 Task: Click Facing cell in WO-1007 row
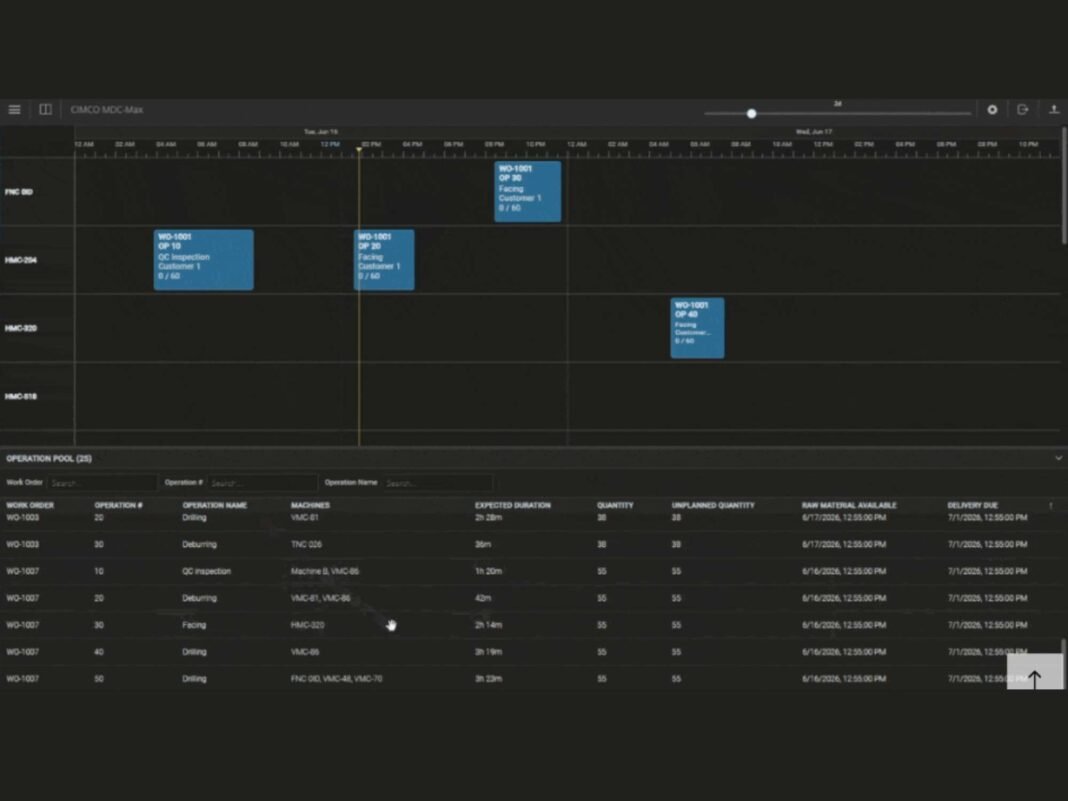[x=194, y=625]
